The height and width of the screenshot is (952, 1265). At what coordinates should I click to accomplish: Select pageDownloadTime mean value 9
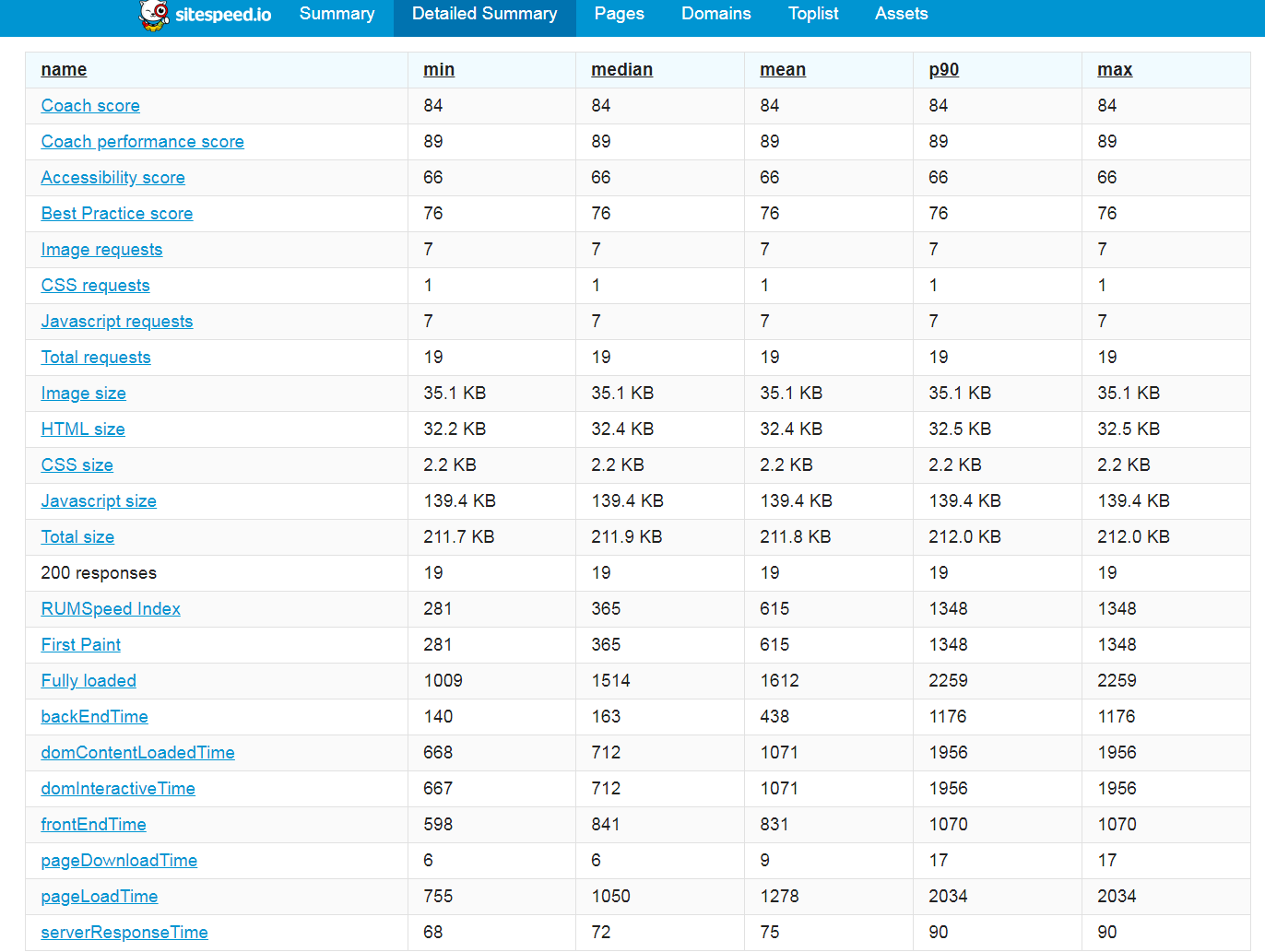point(765,861)
